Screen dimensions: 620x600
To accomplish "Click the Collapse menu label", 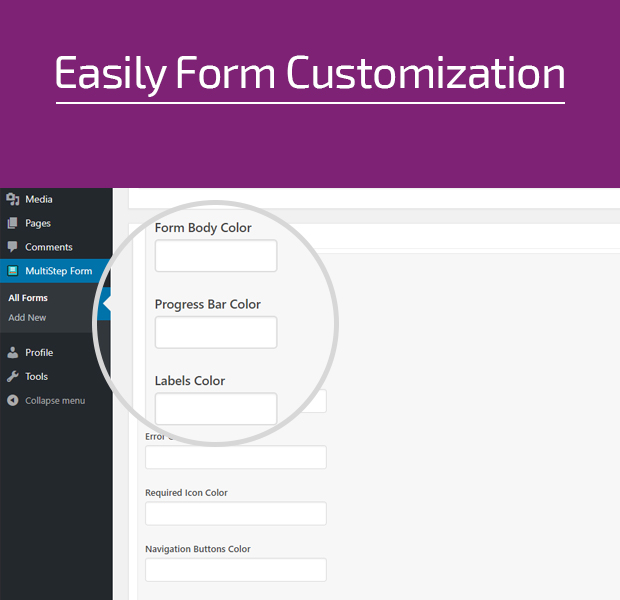I will [55, 401].
